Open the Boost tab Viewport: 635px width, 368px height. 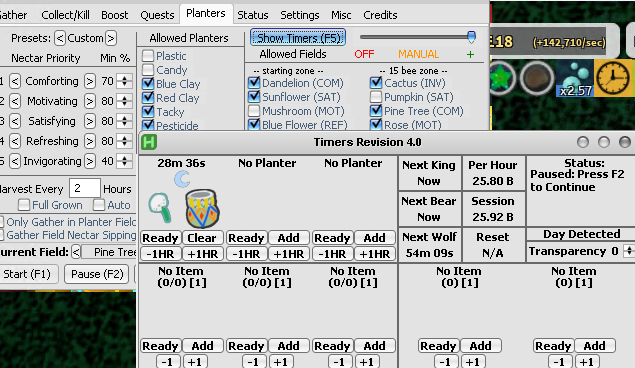click(x=115, y=15)
